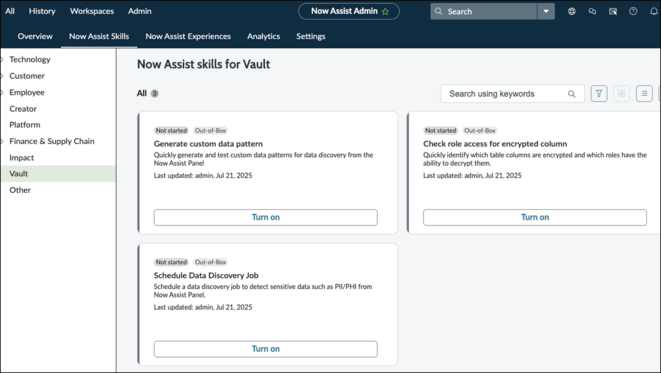Image resolution: width=661 pixels, height=373 pixels.
Task: Switch to grid card view
Action: (x=621, y=94)
